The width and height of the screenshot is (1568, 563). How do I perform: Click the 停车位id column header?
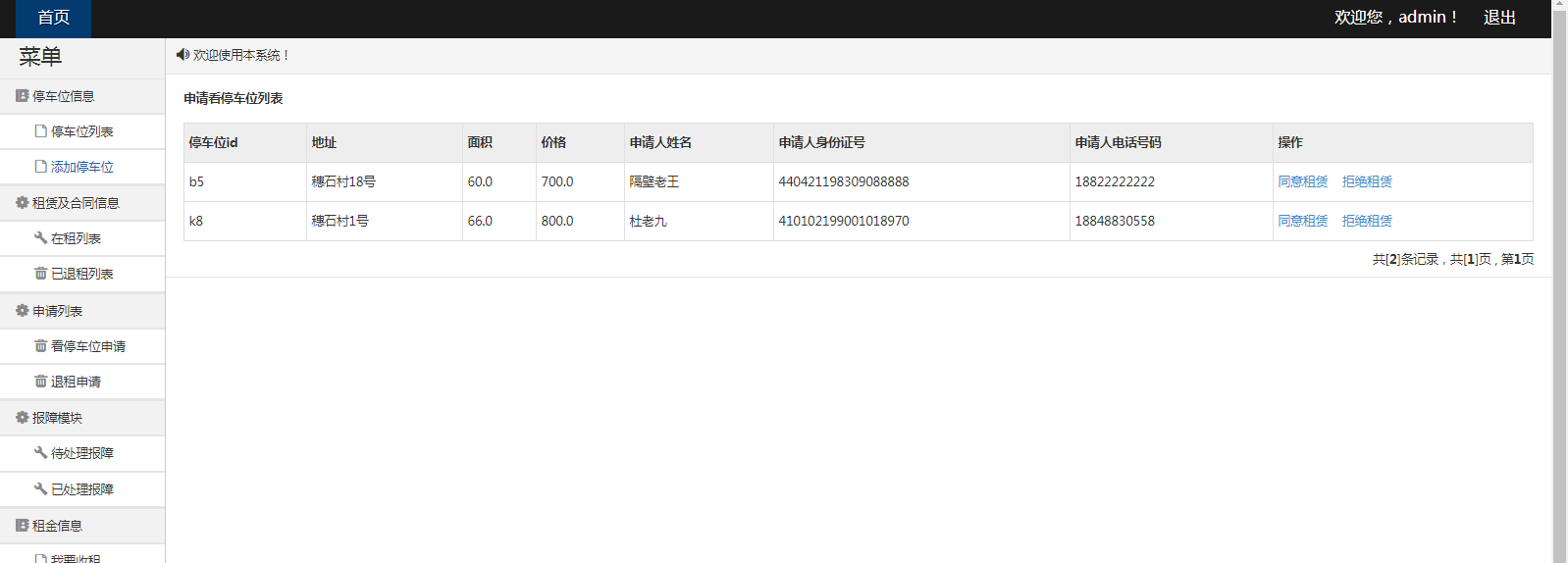(245, 143)
